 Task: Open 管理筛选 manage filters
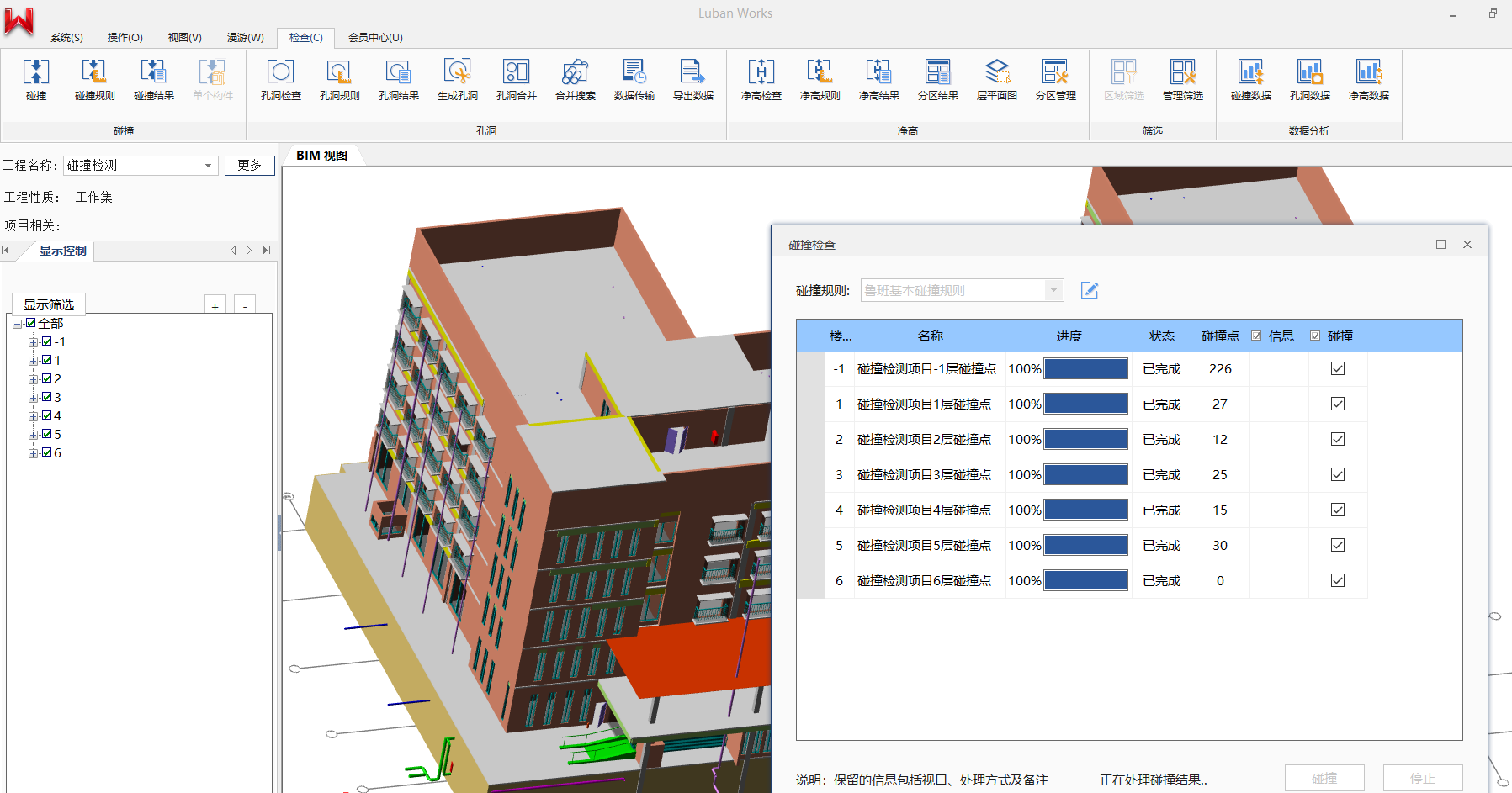point(1183,80)
